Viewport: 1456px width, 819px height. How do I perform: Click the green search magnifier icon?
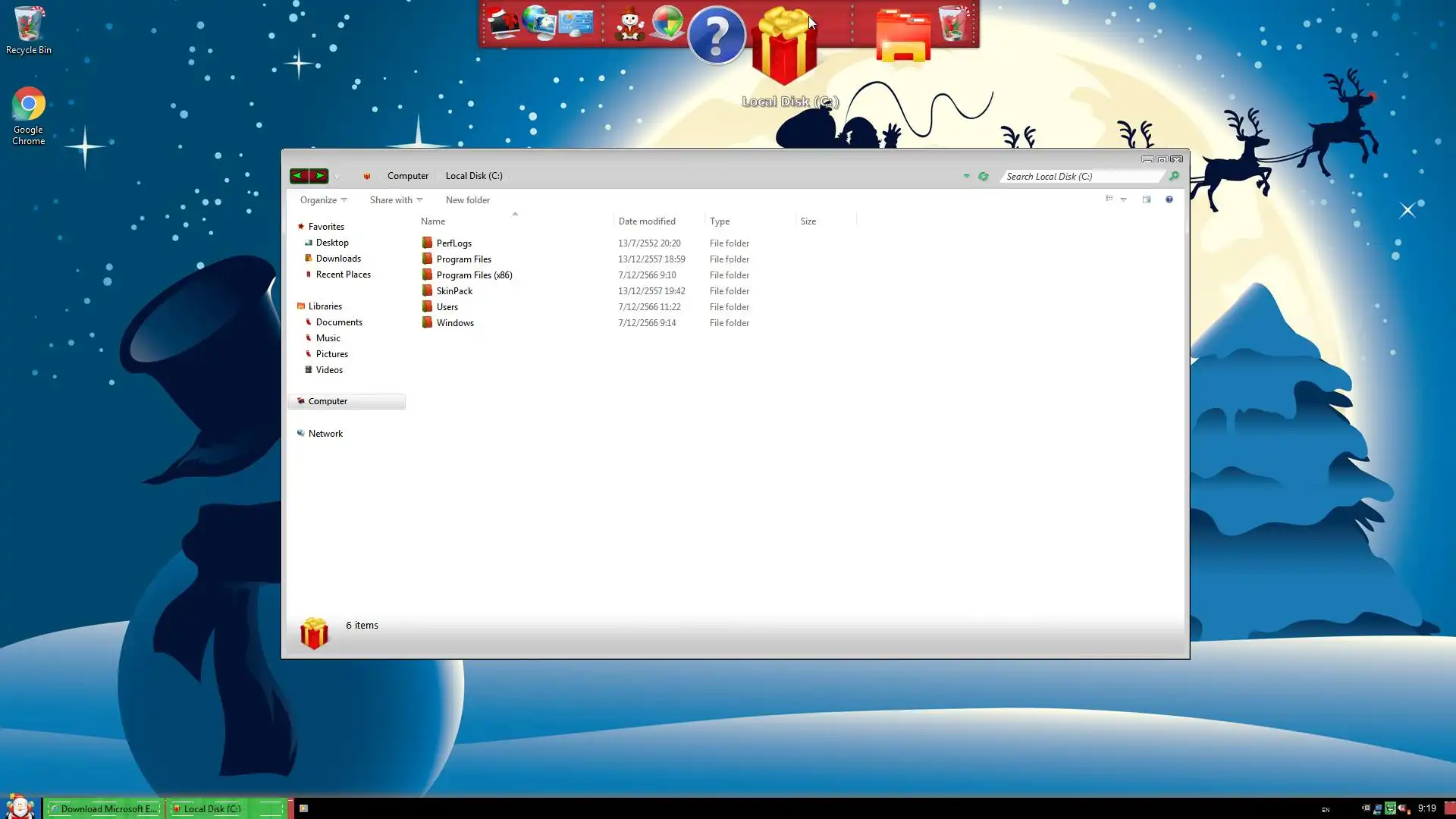coord(1174,176)
